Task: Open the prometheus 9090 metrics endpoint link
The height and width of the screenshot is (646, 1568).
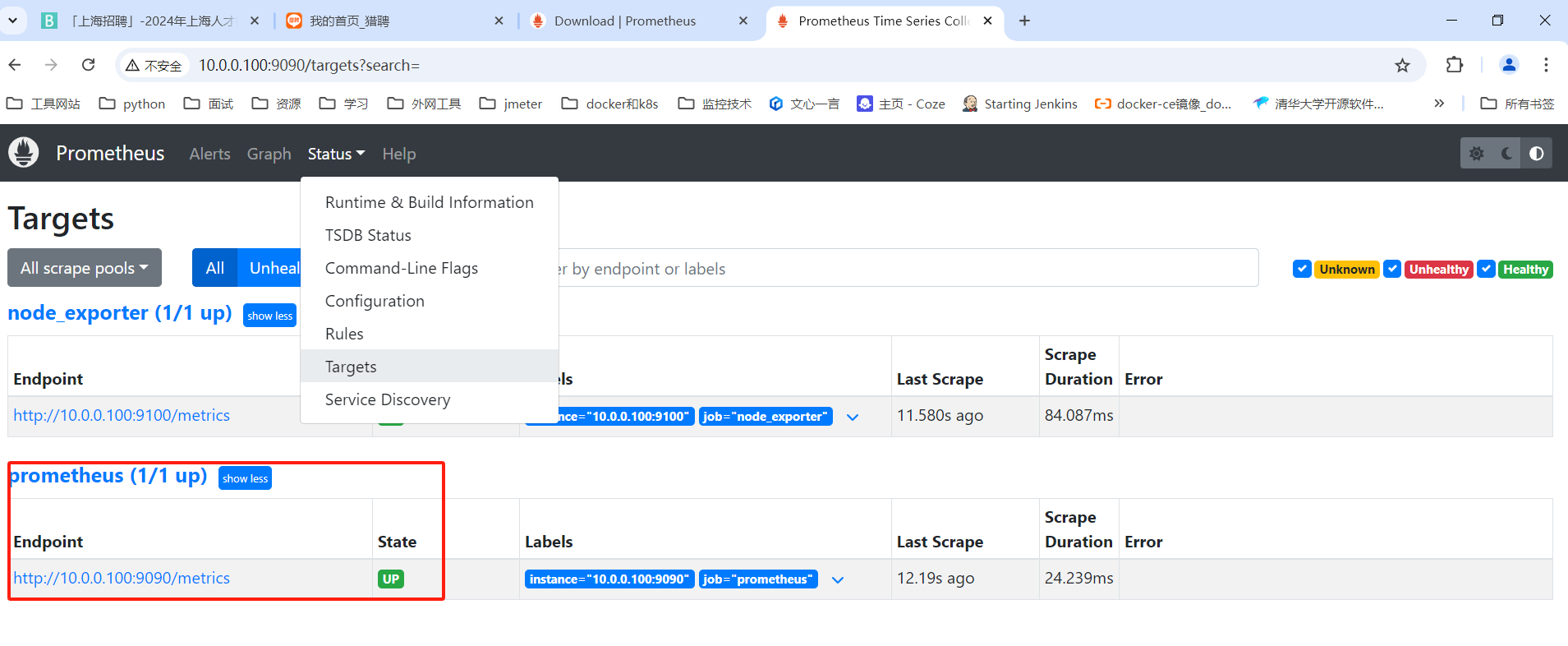Action: coord(122,578)
